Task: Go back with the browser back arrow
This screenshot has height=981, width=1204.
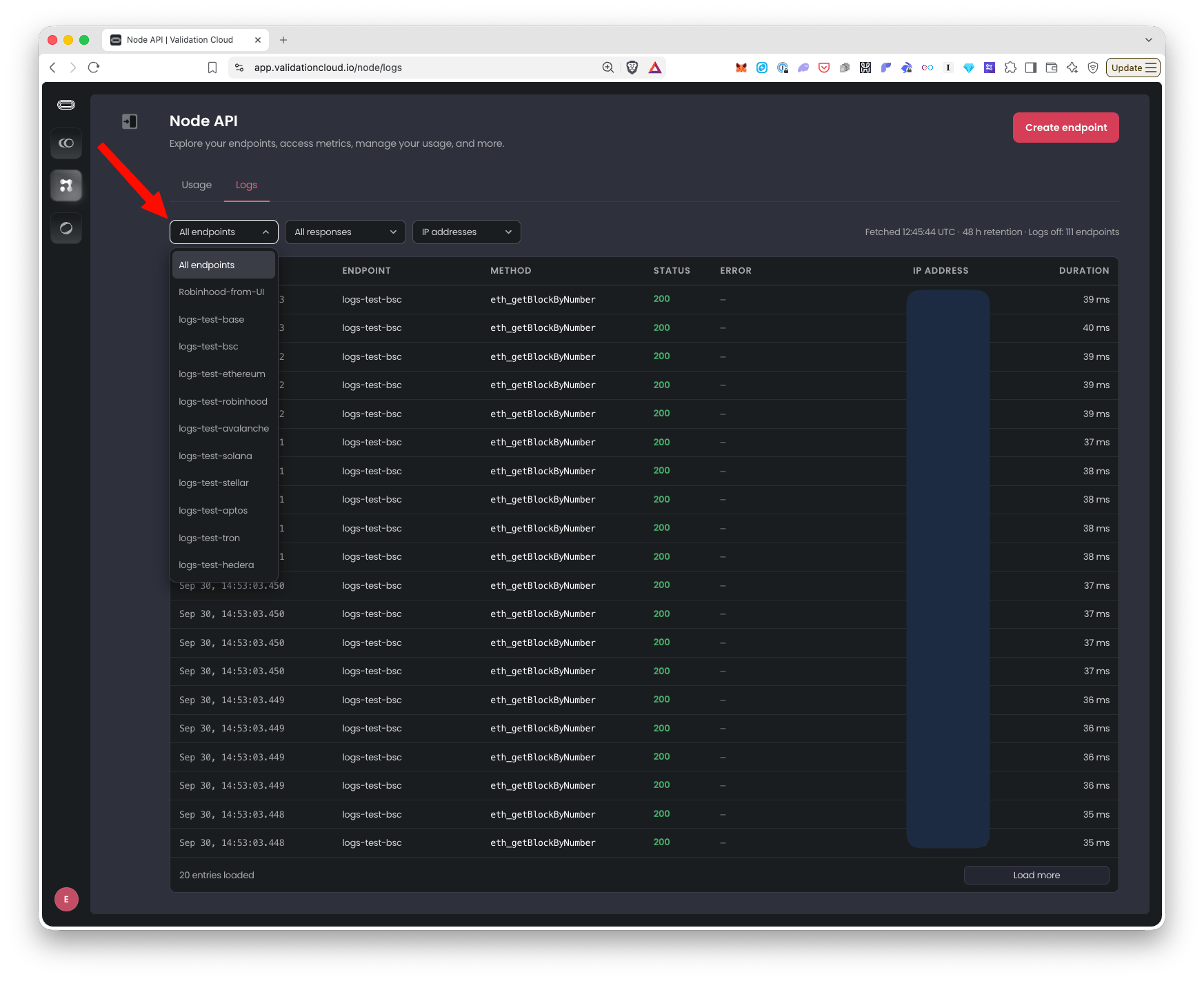Action: coord(52,68)
